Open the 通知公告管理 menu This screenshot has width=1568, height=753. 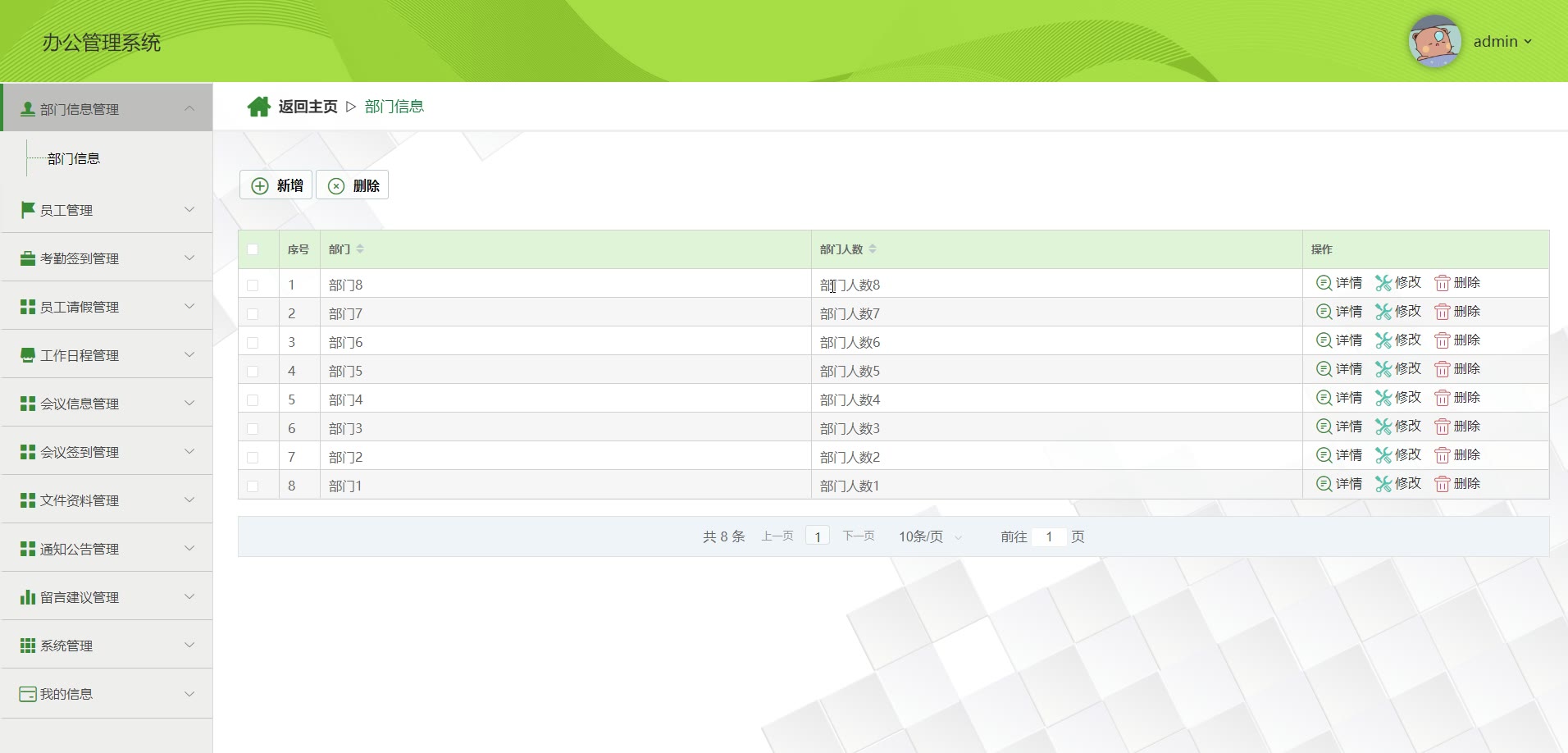click(x=107, y=549)
